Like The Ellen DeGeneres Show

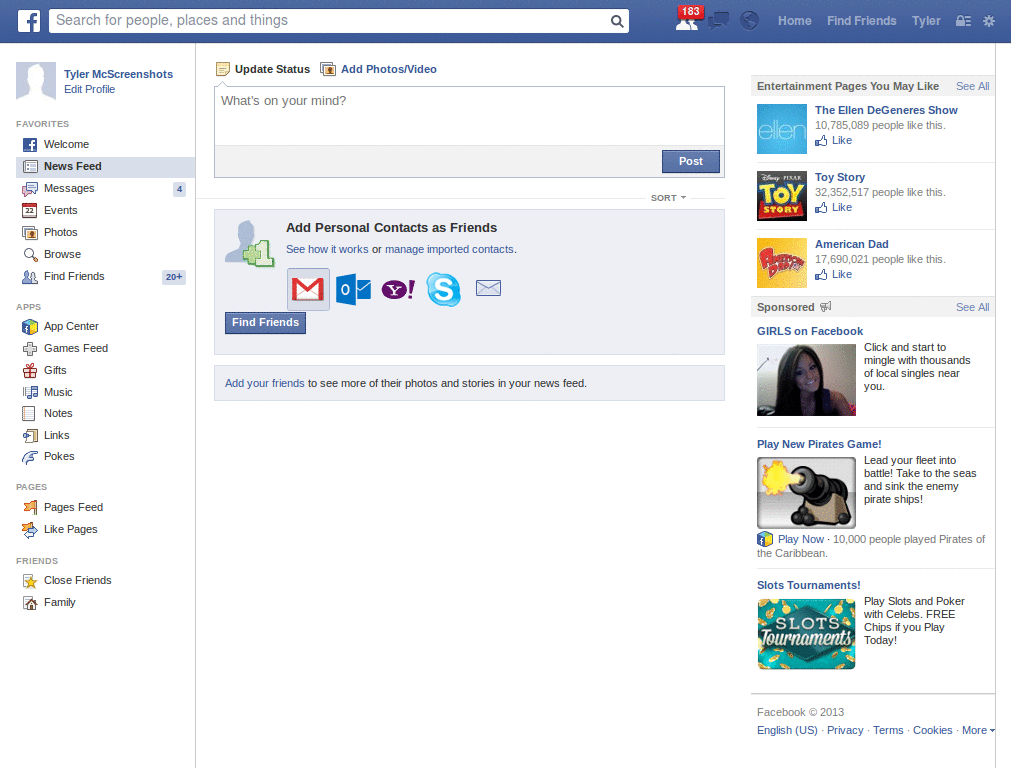[x=833, y=140]
